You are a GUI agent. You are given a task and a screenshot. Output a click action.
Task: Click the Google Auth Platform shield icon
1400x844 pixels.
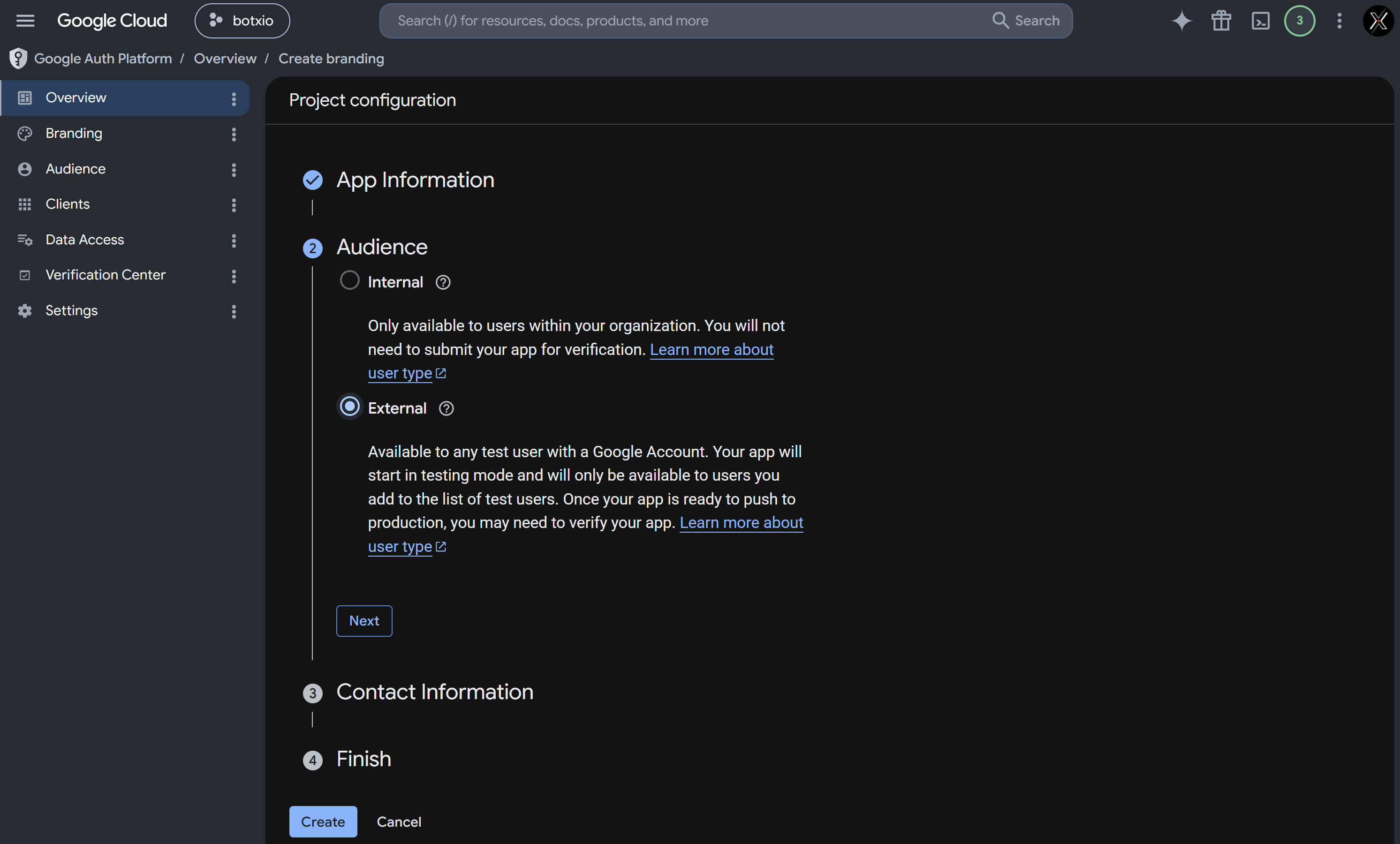coord(18,59)
